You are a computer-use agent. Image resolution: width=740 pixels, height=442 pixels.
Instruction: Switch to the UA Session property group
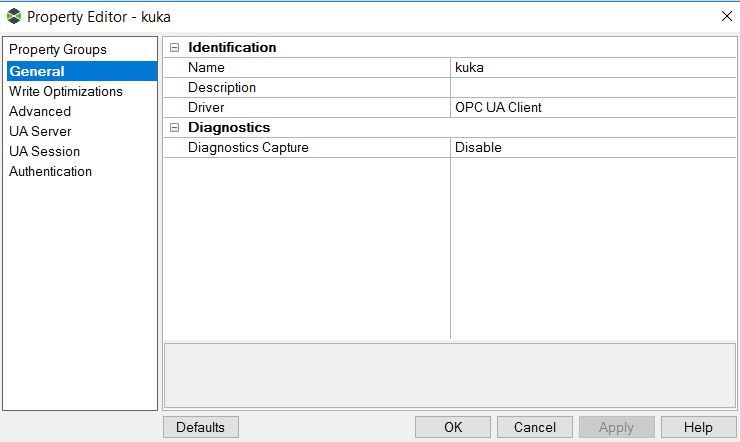click(x=44, y=151)
